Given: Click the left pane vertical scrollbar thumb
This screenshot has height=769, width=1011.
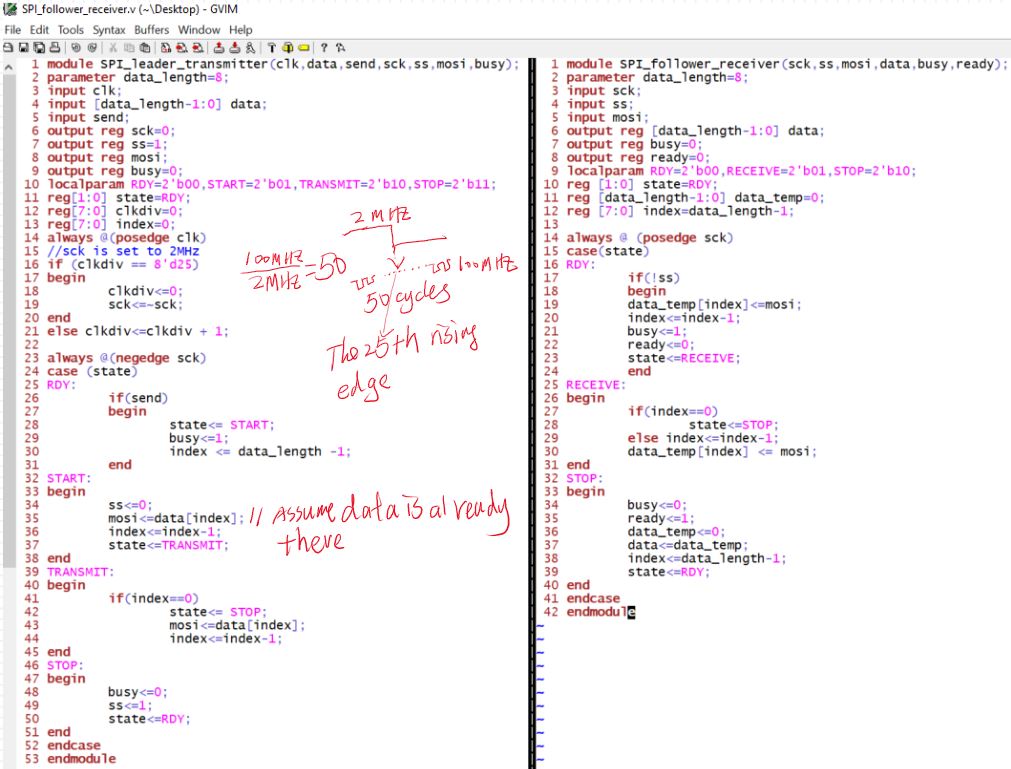Looking at the screenshot, I should click(8, 320).
